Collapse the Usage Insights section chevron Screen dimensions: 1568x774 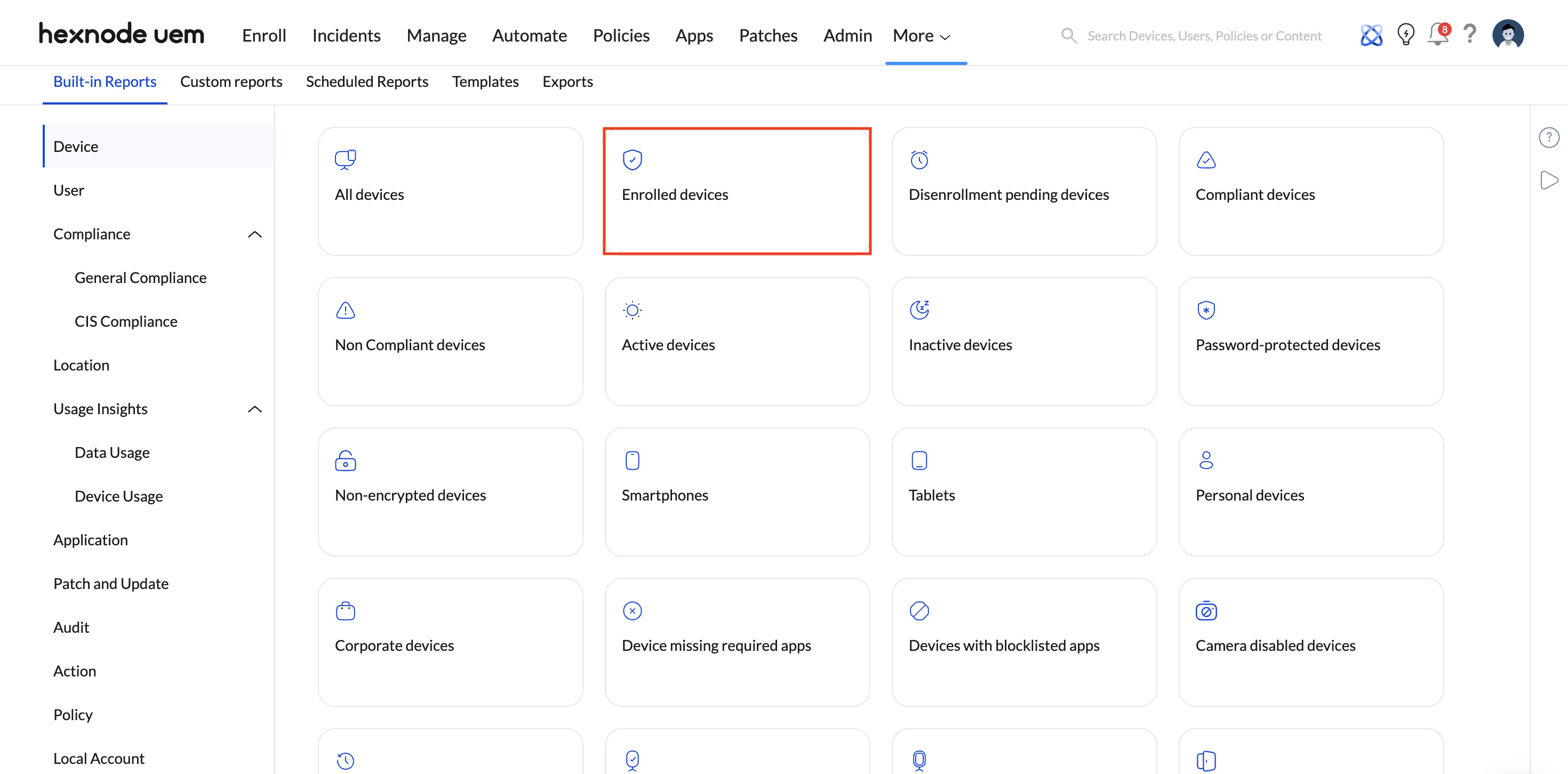click(x=254, y=409)
